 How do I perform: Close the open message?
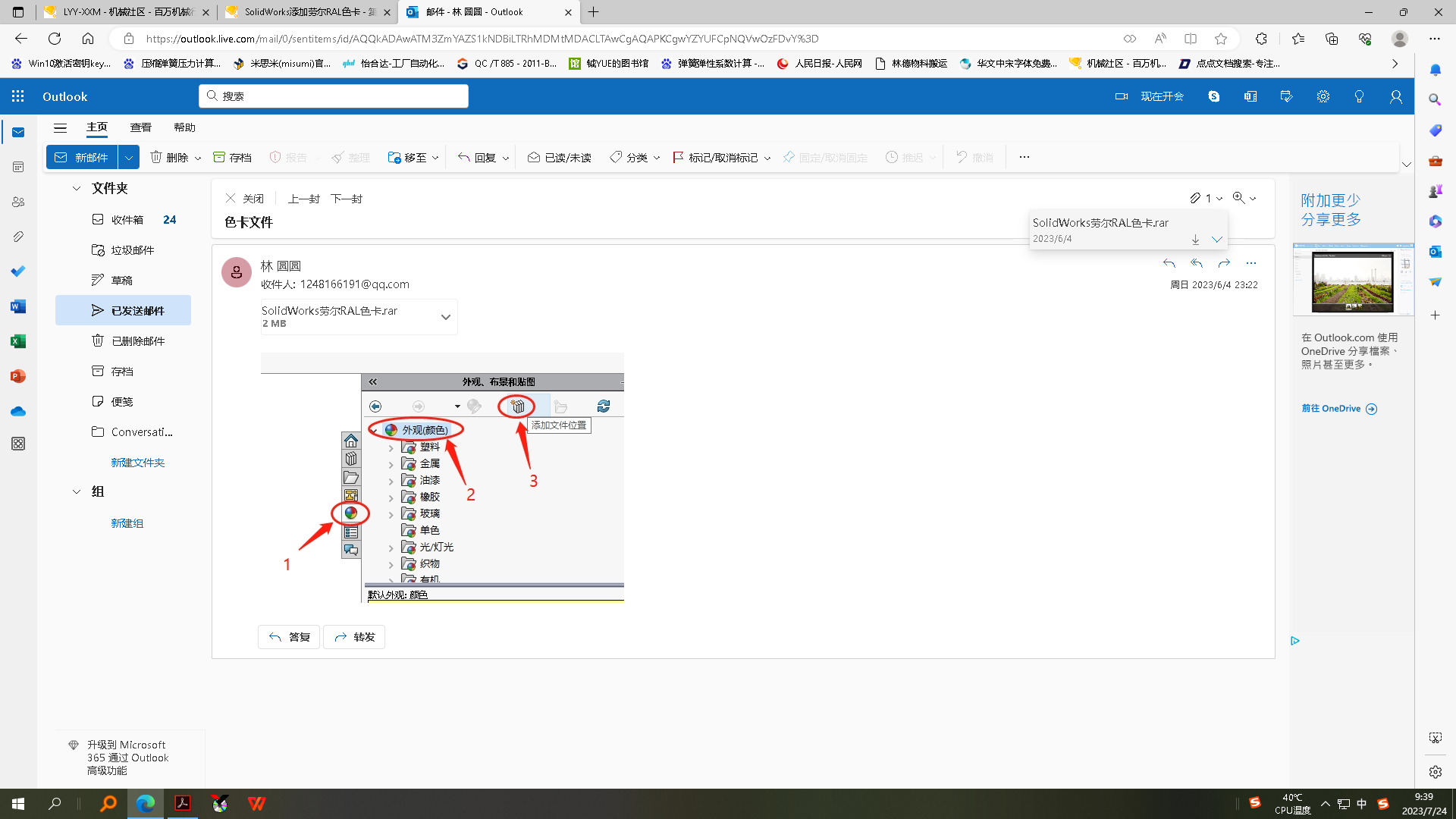click(244, 199)
